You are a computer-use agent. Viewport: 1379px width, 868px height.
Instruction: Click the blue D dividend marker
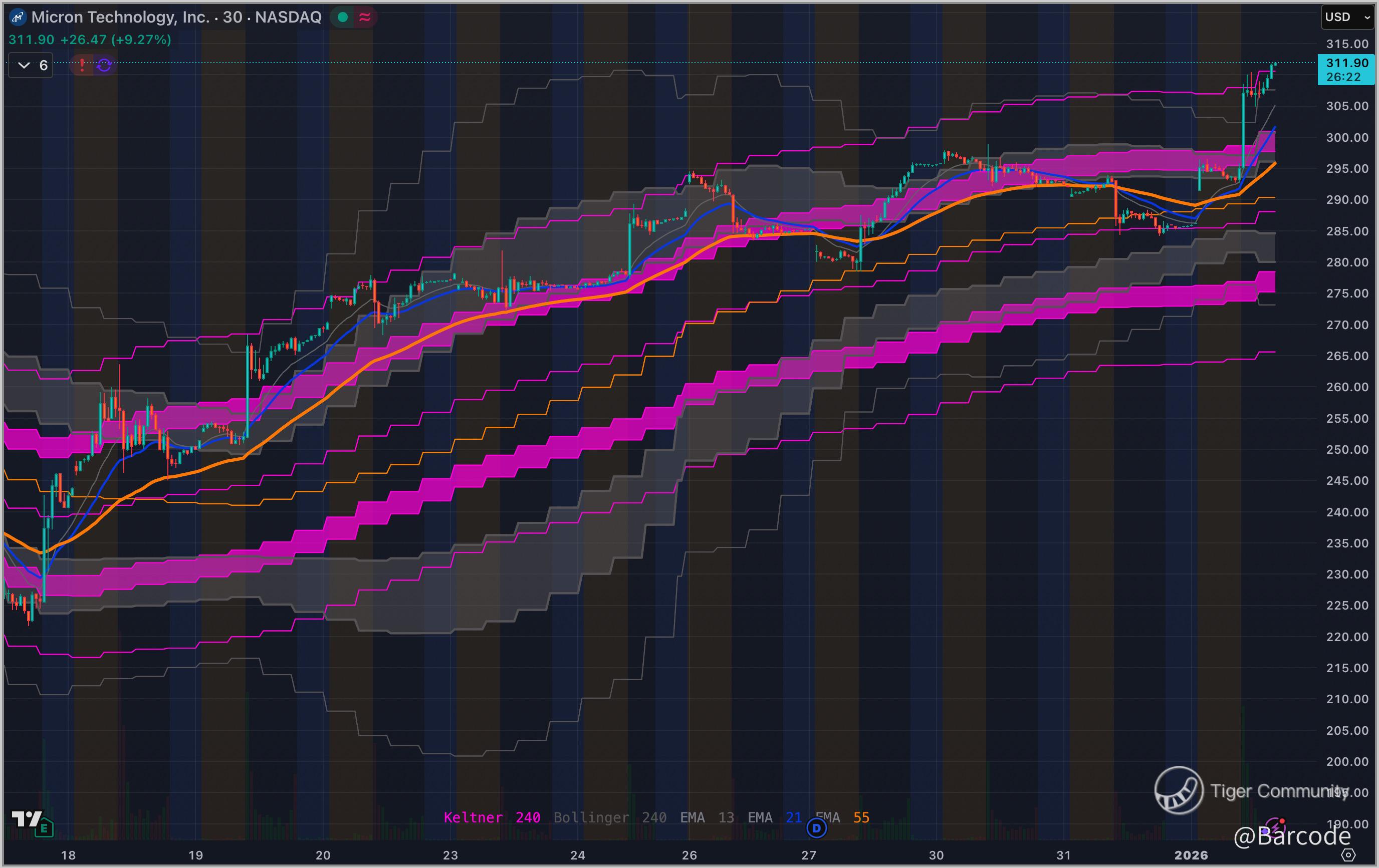pos(816,828)
